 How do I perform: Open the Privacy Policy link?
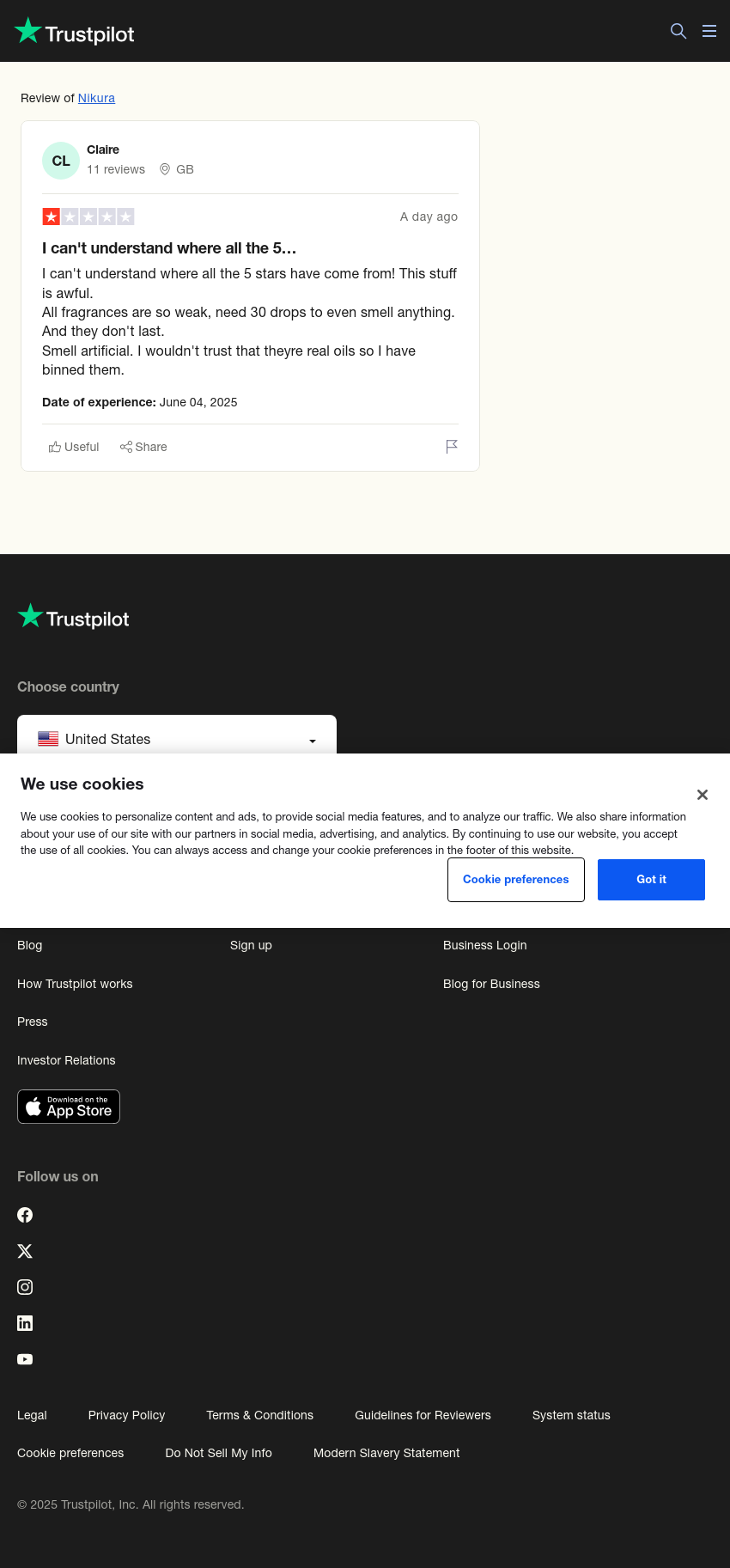point(126,1415)
